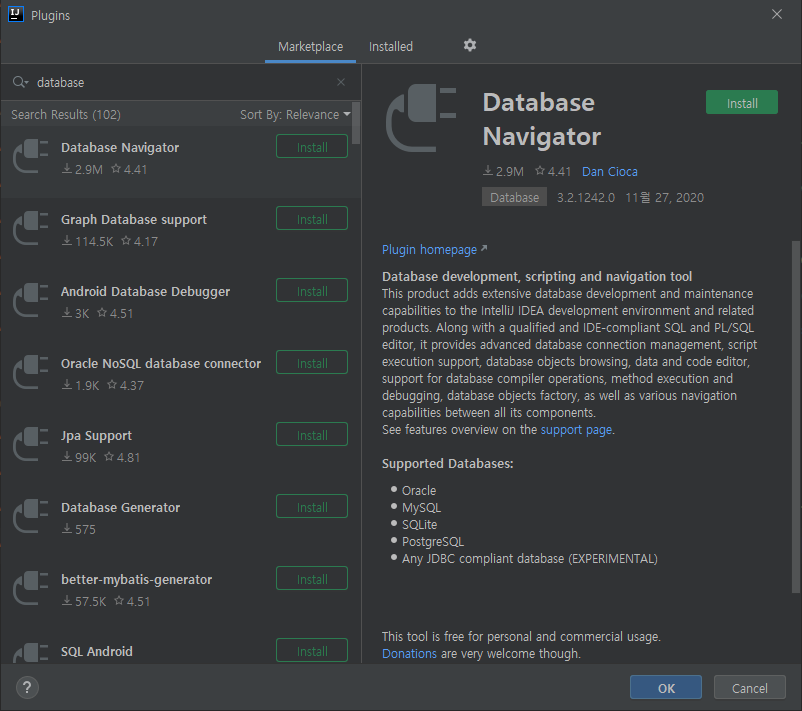Select the Oracle NoSQL database connector entry

[x=181, y=378]
